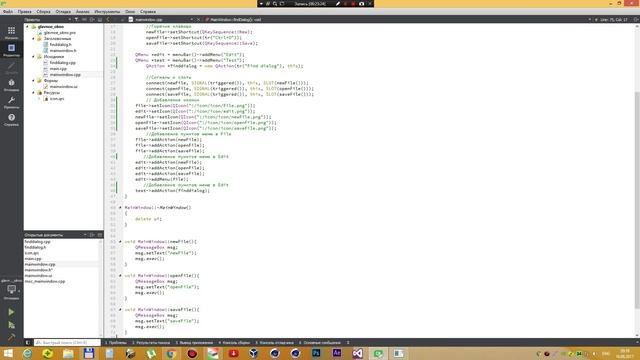Screen dimensions: 640x360
Task: Open Google Chrome from the taskbar
Action: tap(171, 353)
